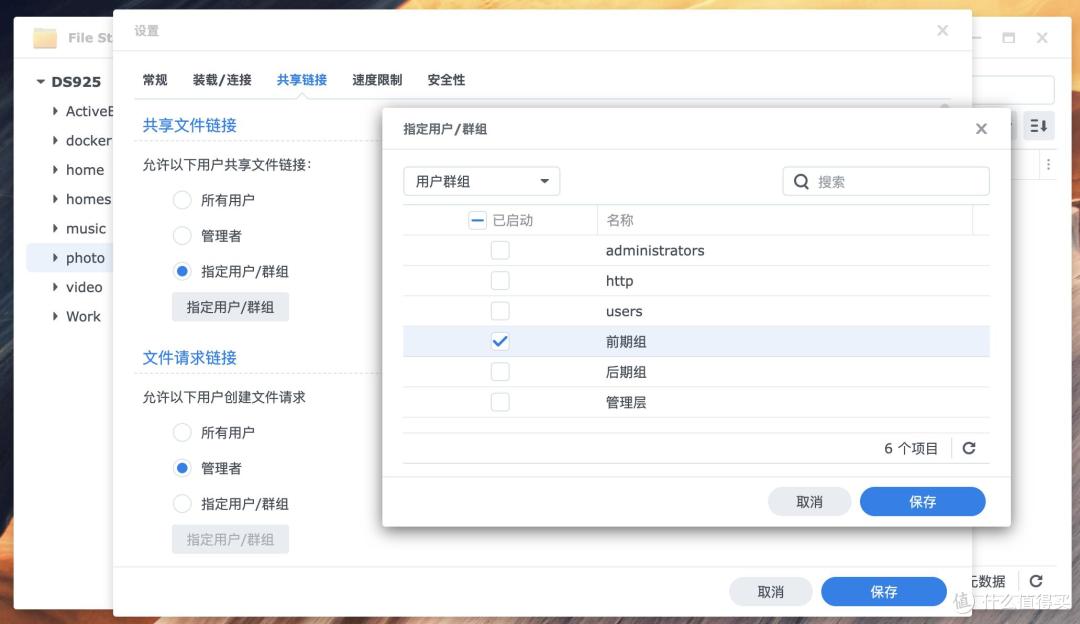Expand the docker folder arrow
Viewport: 1080px width, 624px height.
tap(55, 141)
